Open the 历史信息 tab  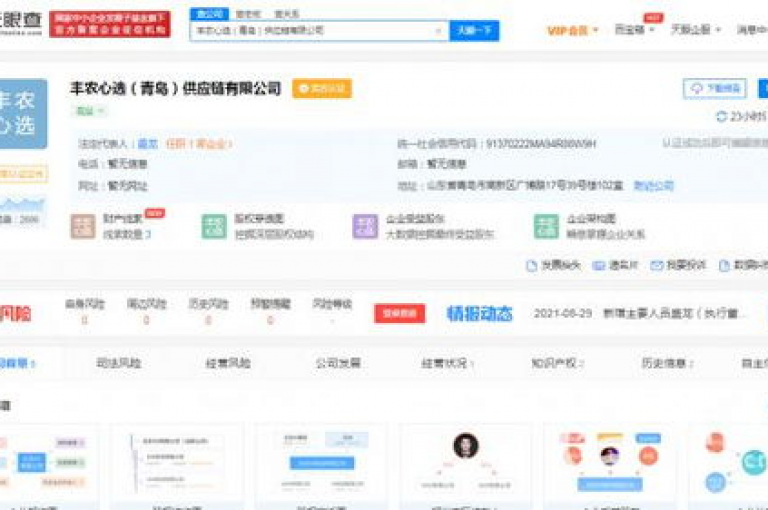point(667,363)
